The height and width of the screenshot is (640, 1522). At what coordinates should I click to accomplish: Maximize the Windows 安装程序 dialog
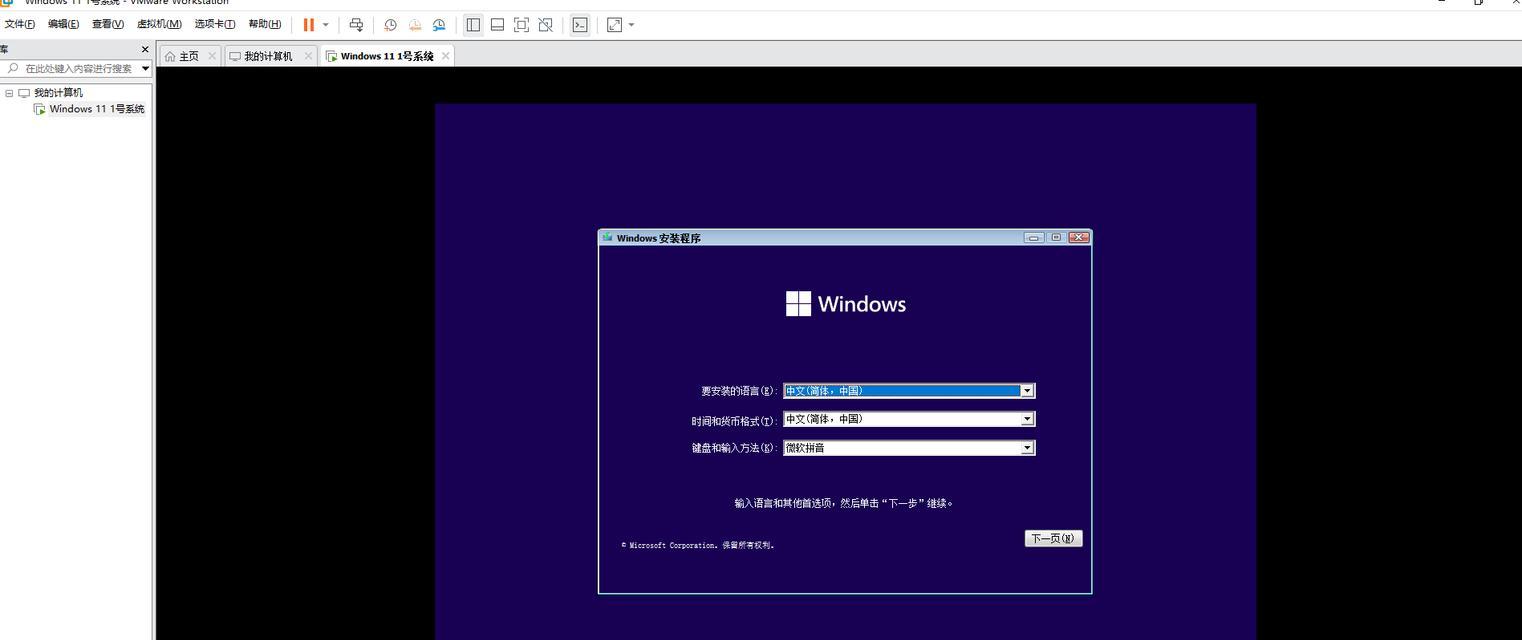[1056, 238]
